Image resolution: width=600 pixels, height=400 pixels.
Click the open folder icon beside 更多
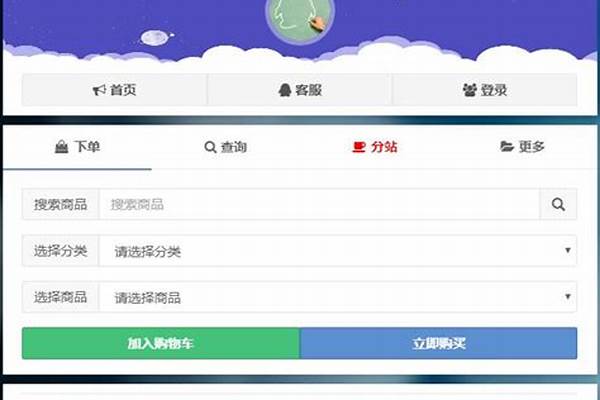[x=507, y=146]
